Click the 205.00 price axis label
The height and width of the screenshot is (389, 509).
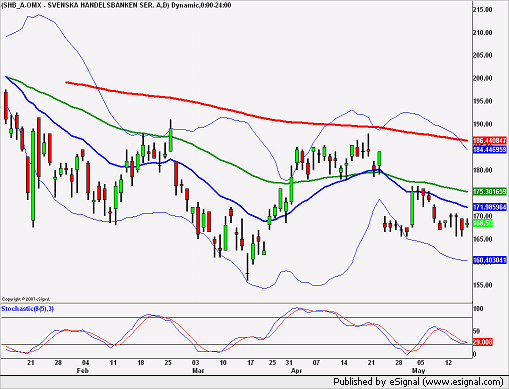tap(482, 55)
